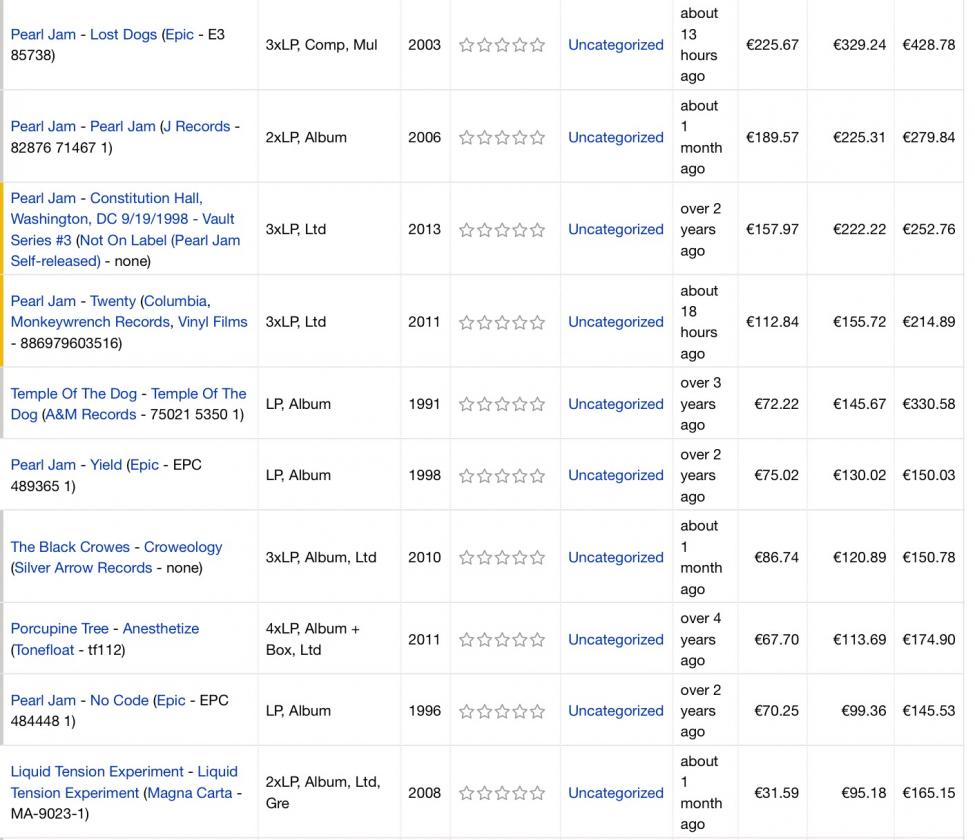Screen dimensions: 975x840
Task: Open the Porcupine Tree artist page
Action: pyautogui.click(x=59, y=629)
